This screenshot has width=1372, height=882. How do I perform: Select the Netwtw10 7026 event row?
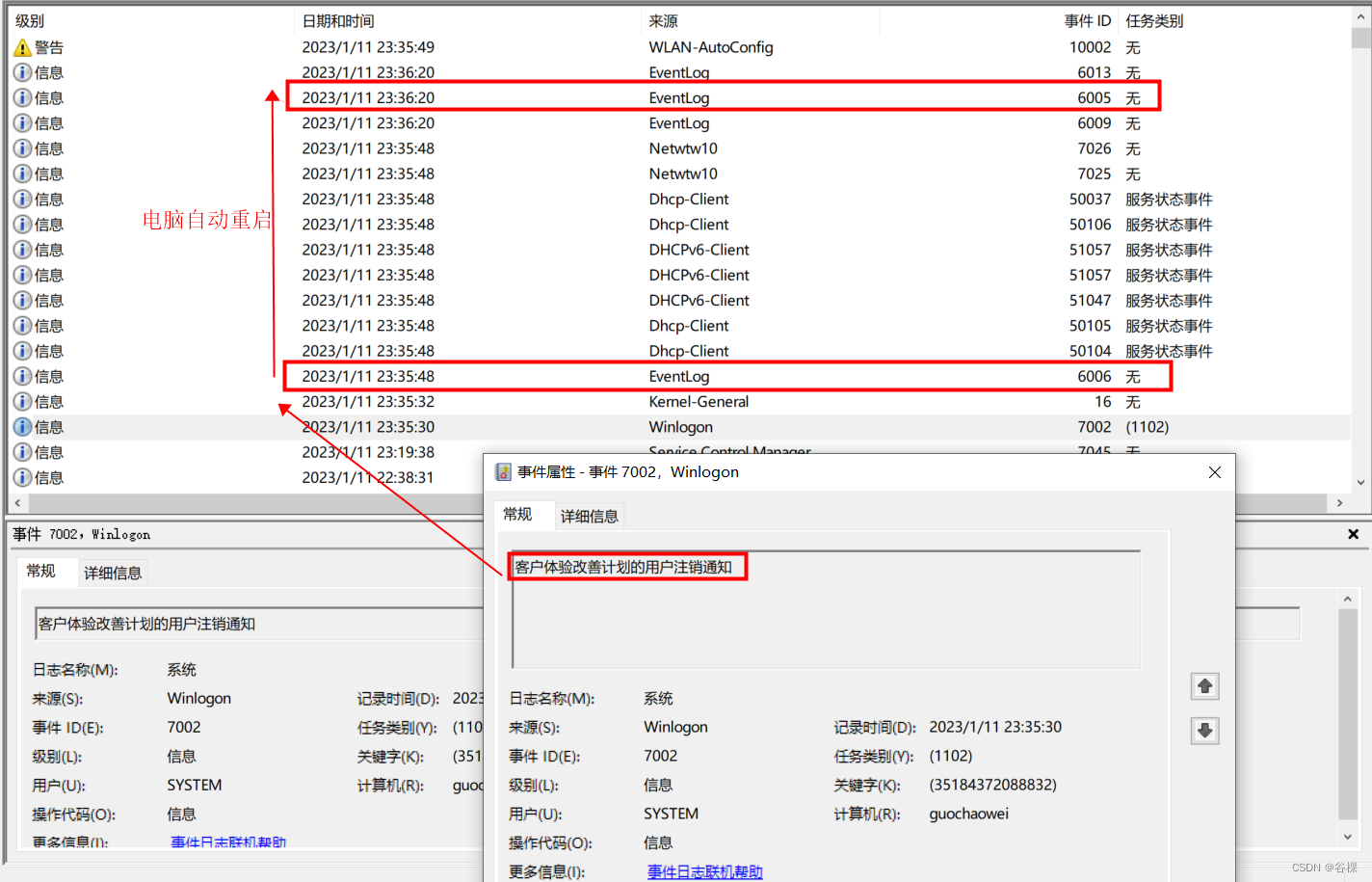pyautogui.click(x=578, y=148)
